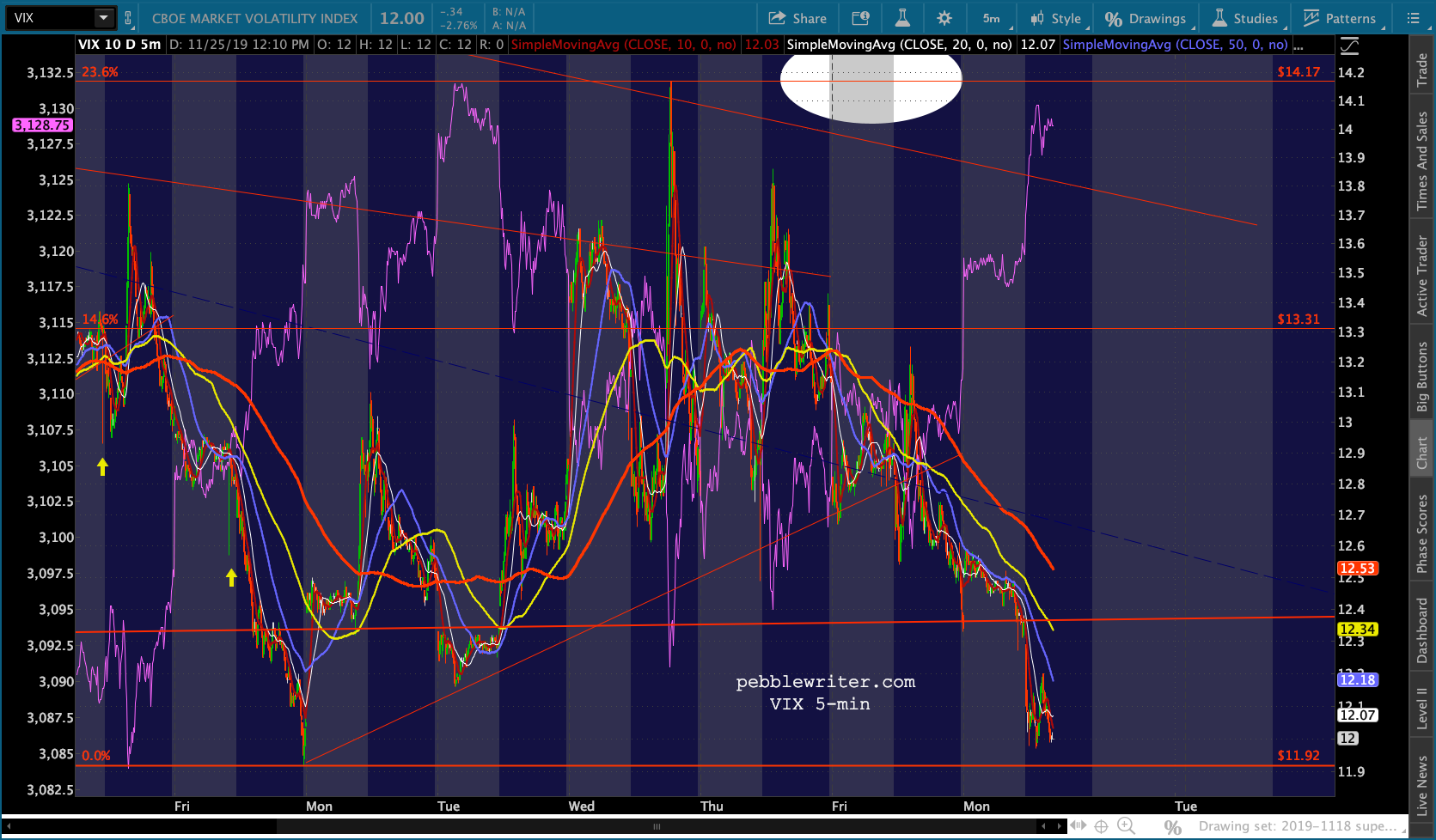Click the expand-collapse horizontal arrows icon
This screenshot has height=840, width=1436.
click(1078, 826)
